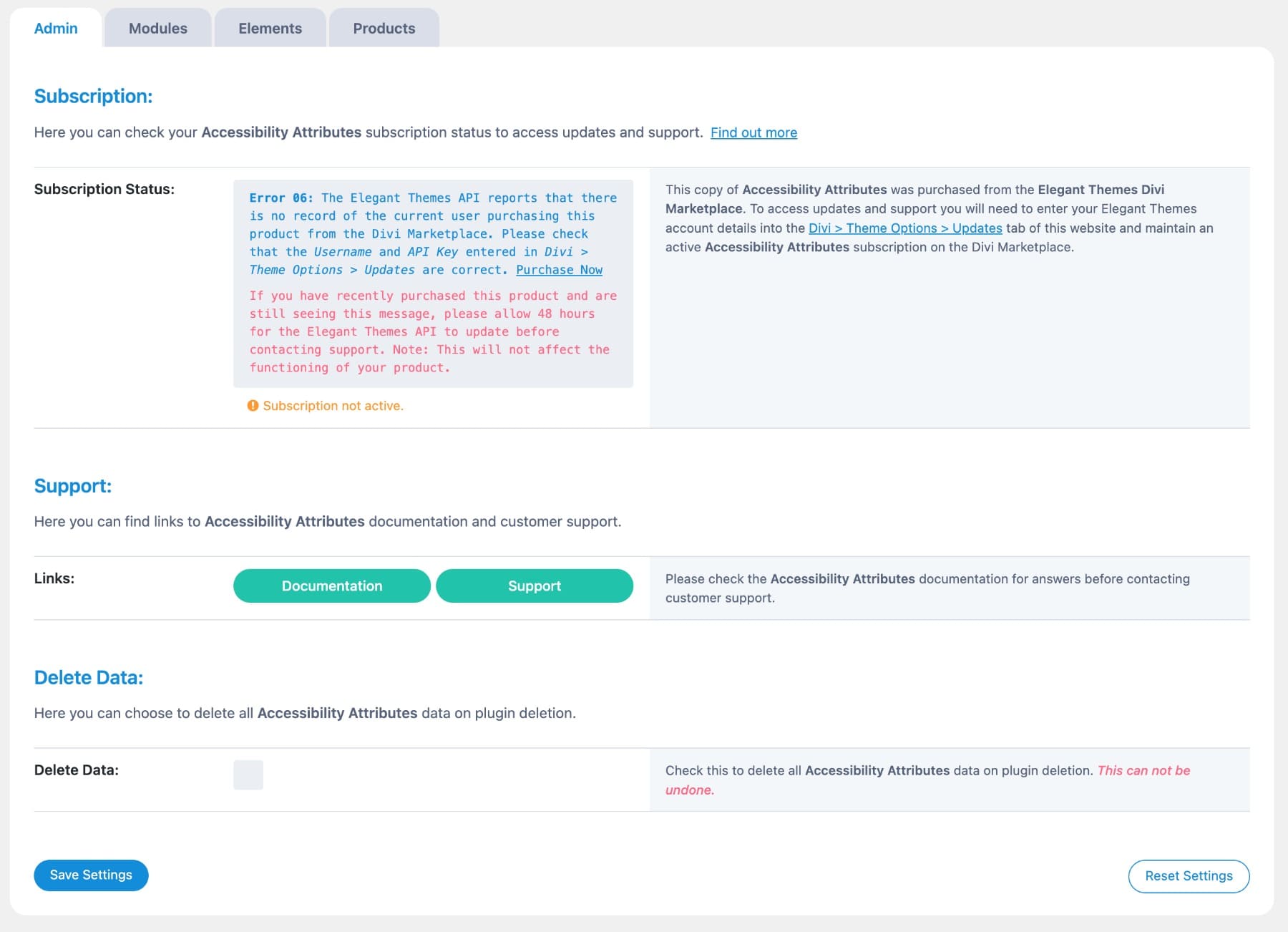Select the Admin tab

tap(57, 28)
